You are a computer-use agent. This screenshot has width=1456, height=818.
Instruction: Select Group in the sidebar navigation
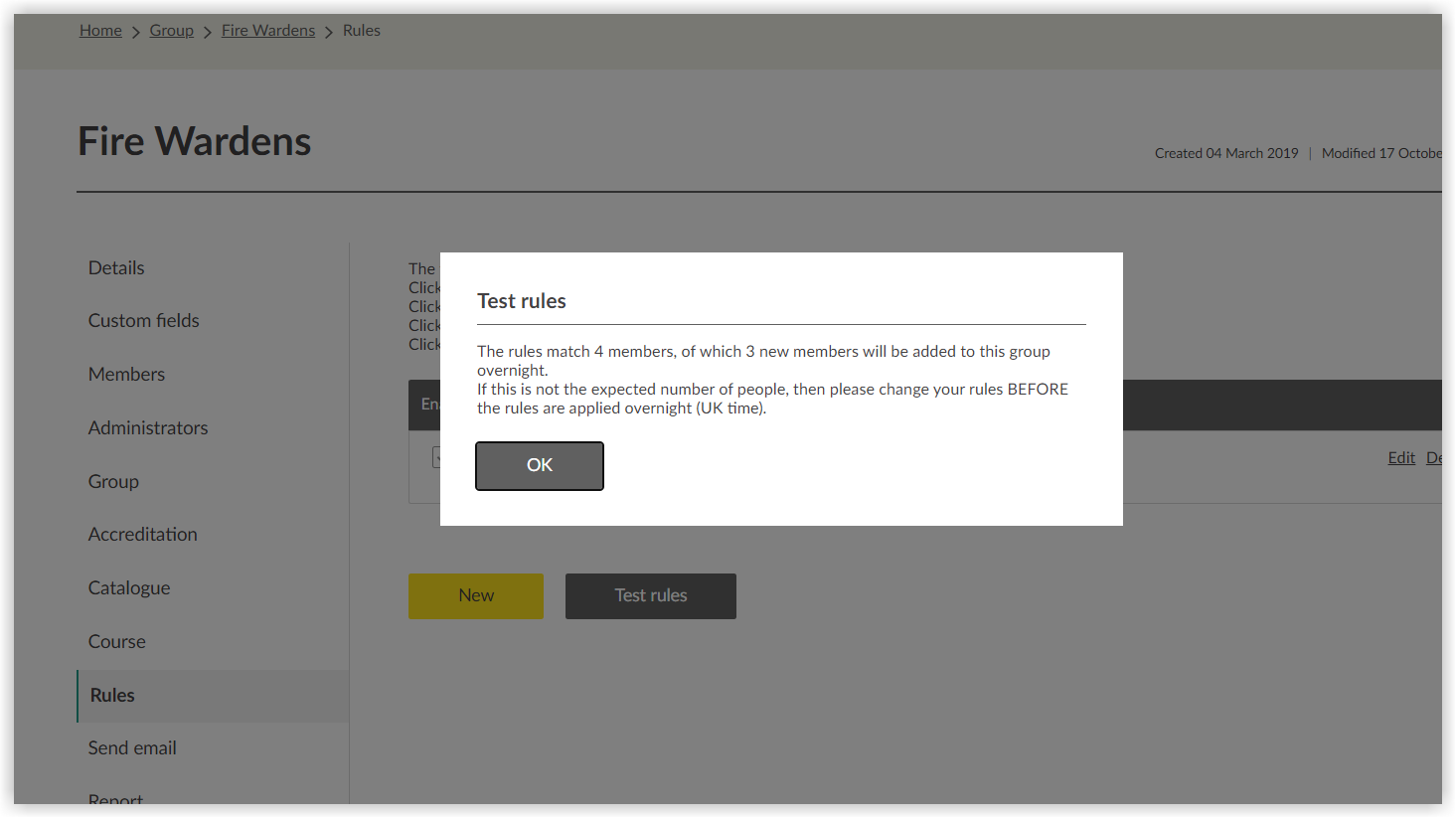(112, 481)
